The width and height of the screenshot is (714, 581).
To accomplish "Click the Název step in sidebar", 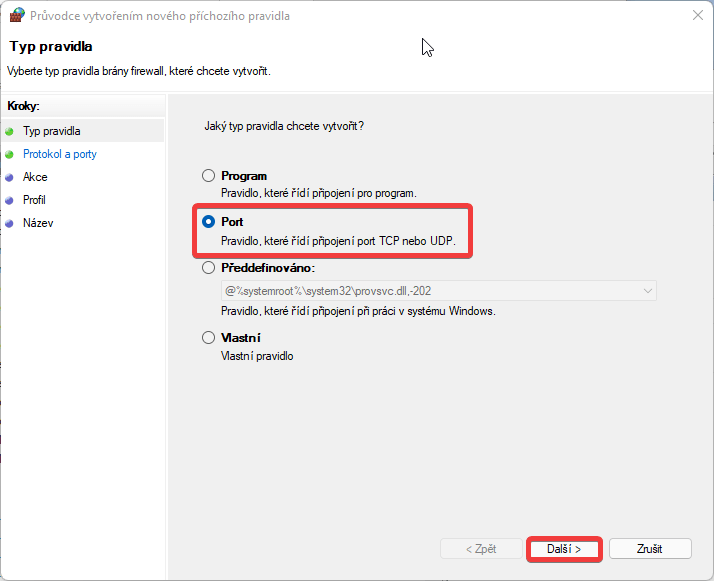I will coord(38,223).
